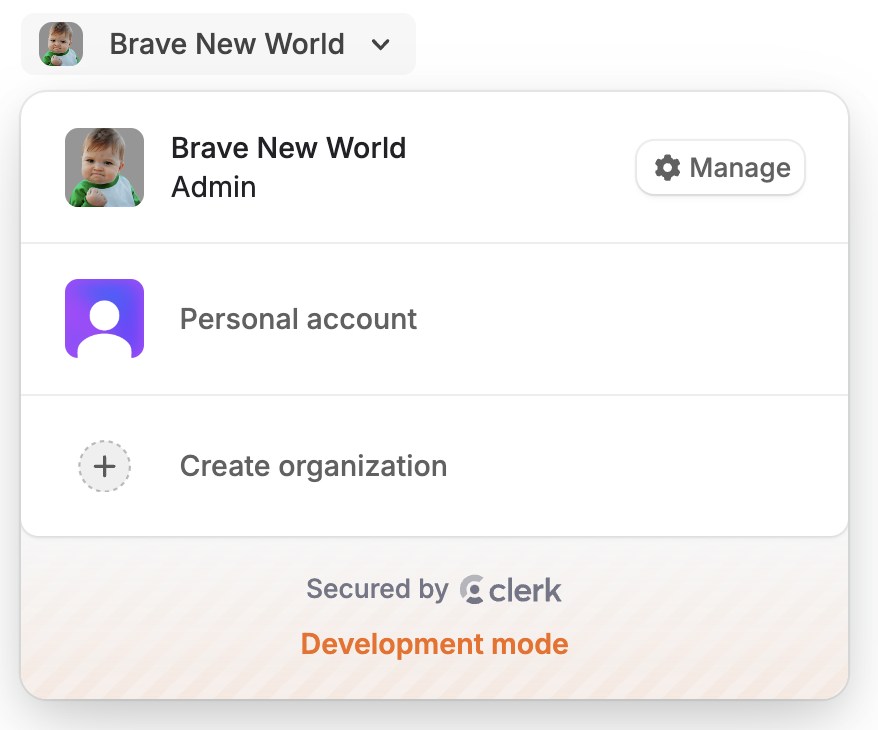The width and height of the screenshot is (878, 730).
Task: Click the Admin role label
Action: (x=214, y=187)
